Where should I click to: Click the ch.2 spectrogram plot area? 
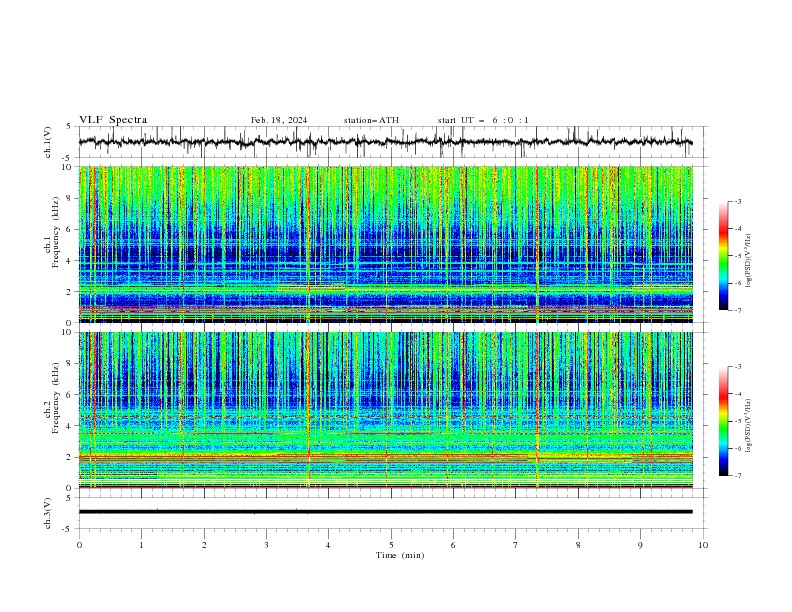coord(385,410)
